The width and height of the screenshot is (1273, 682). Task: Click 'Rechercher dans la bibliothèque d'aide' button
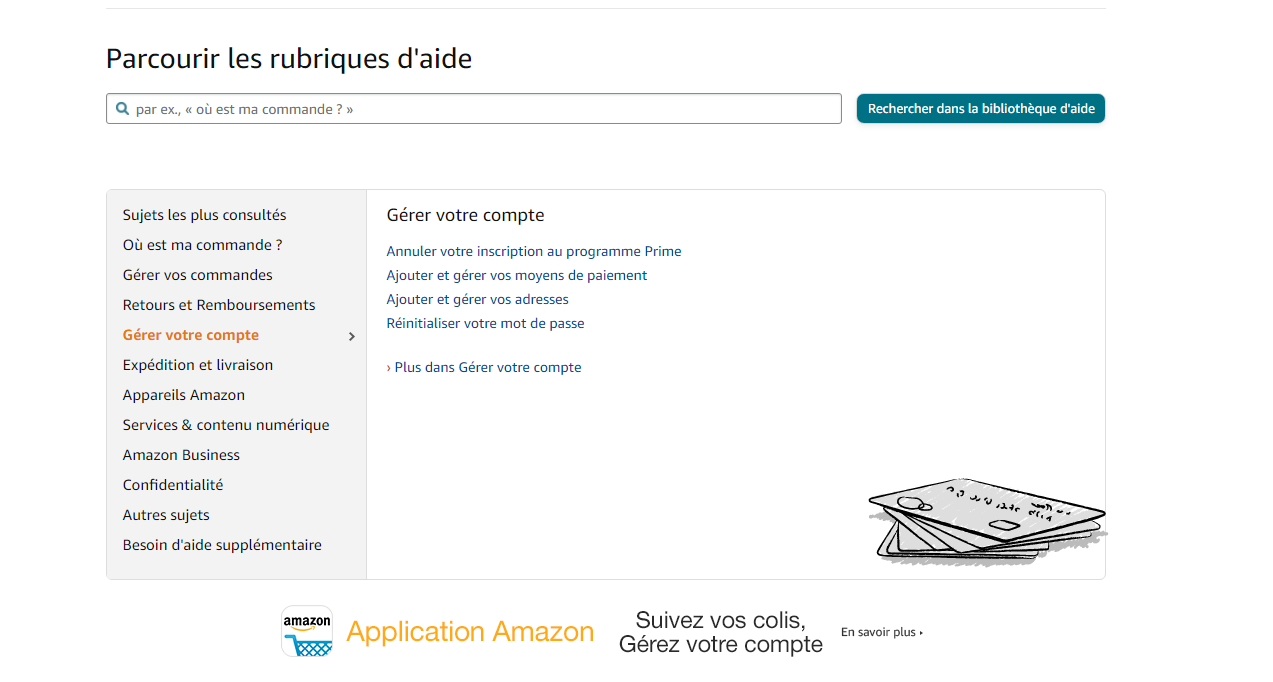[x=980, y=109]
